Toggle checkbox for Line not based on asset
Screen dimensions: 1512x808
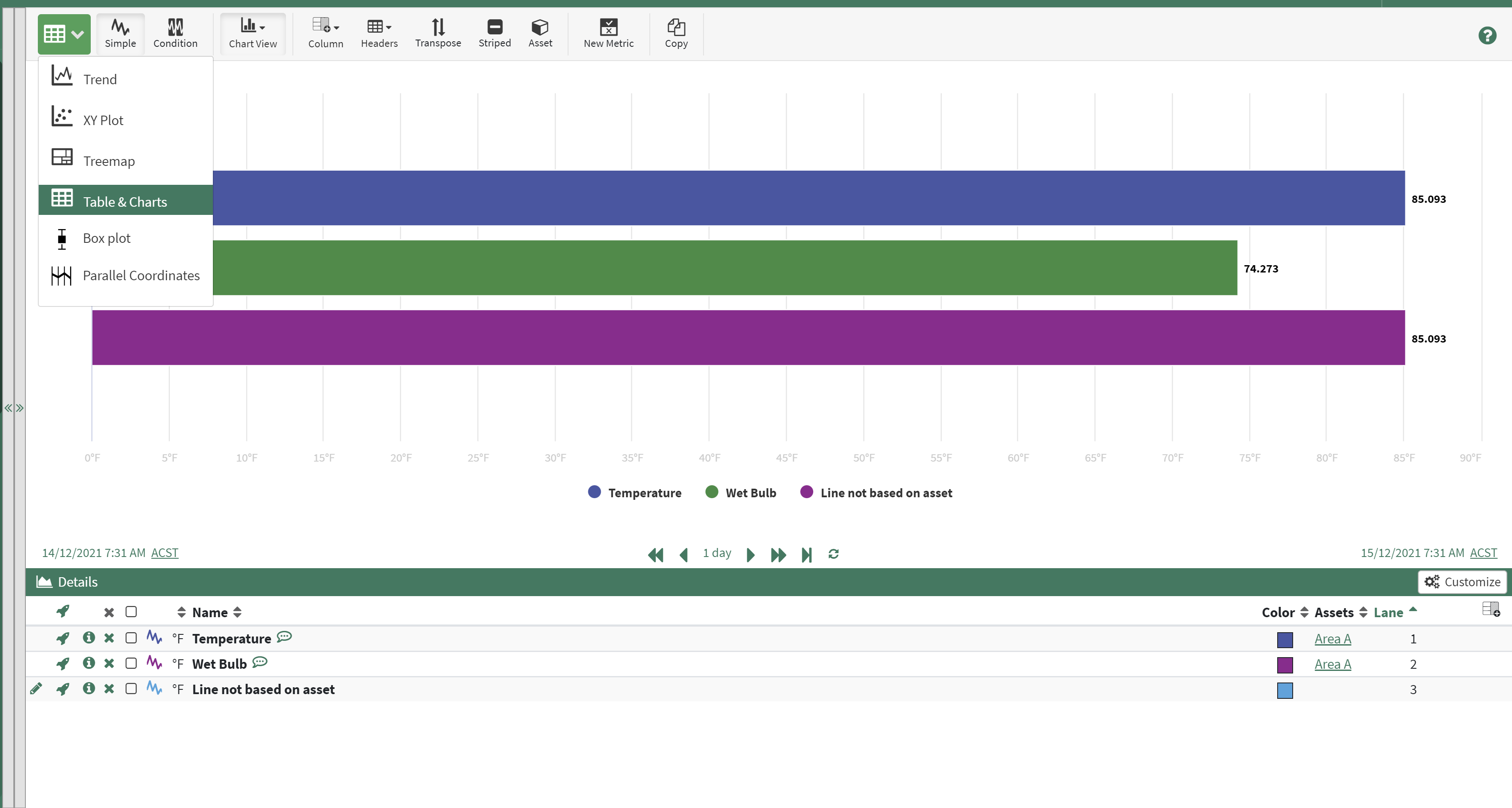point(129,689)
